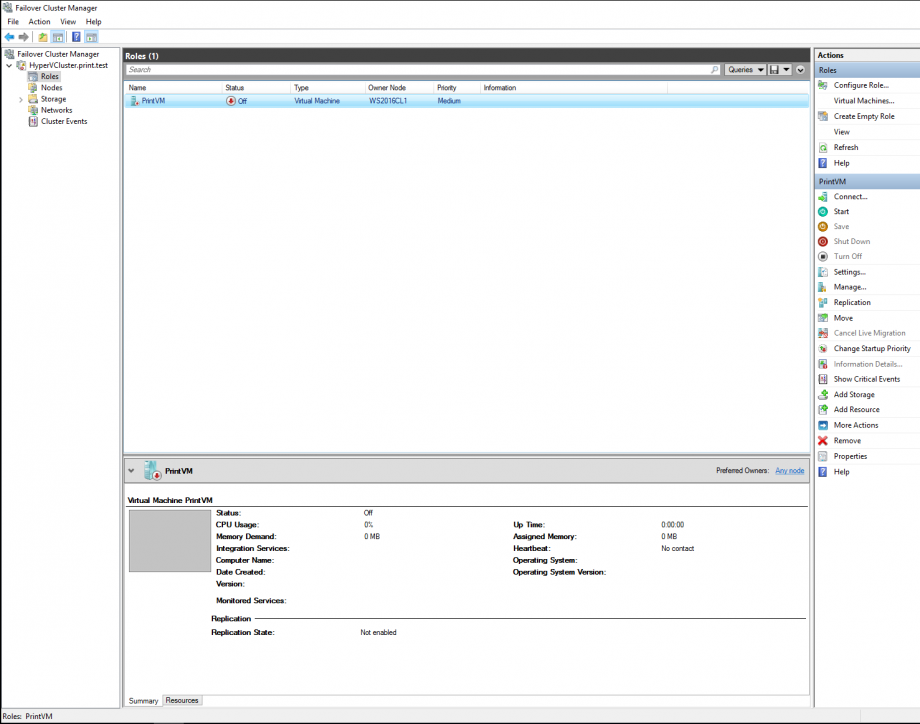Screen dimensions: 920x724
Task: Expand the Storage node in the tree
Action: [x=20, y=98]
